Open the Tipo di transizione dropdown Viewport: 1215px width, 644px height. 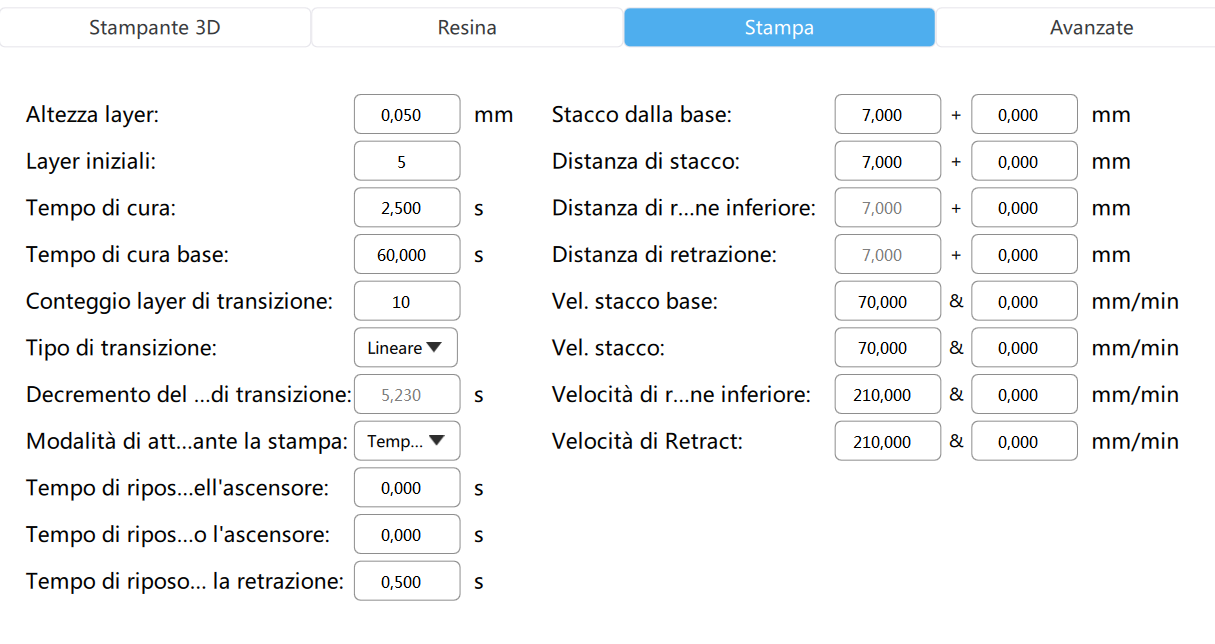tap(406, 348)
